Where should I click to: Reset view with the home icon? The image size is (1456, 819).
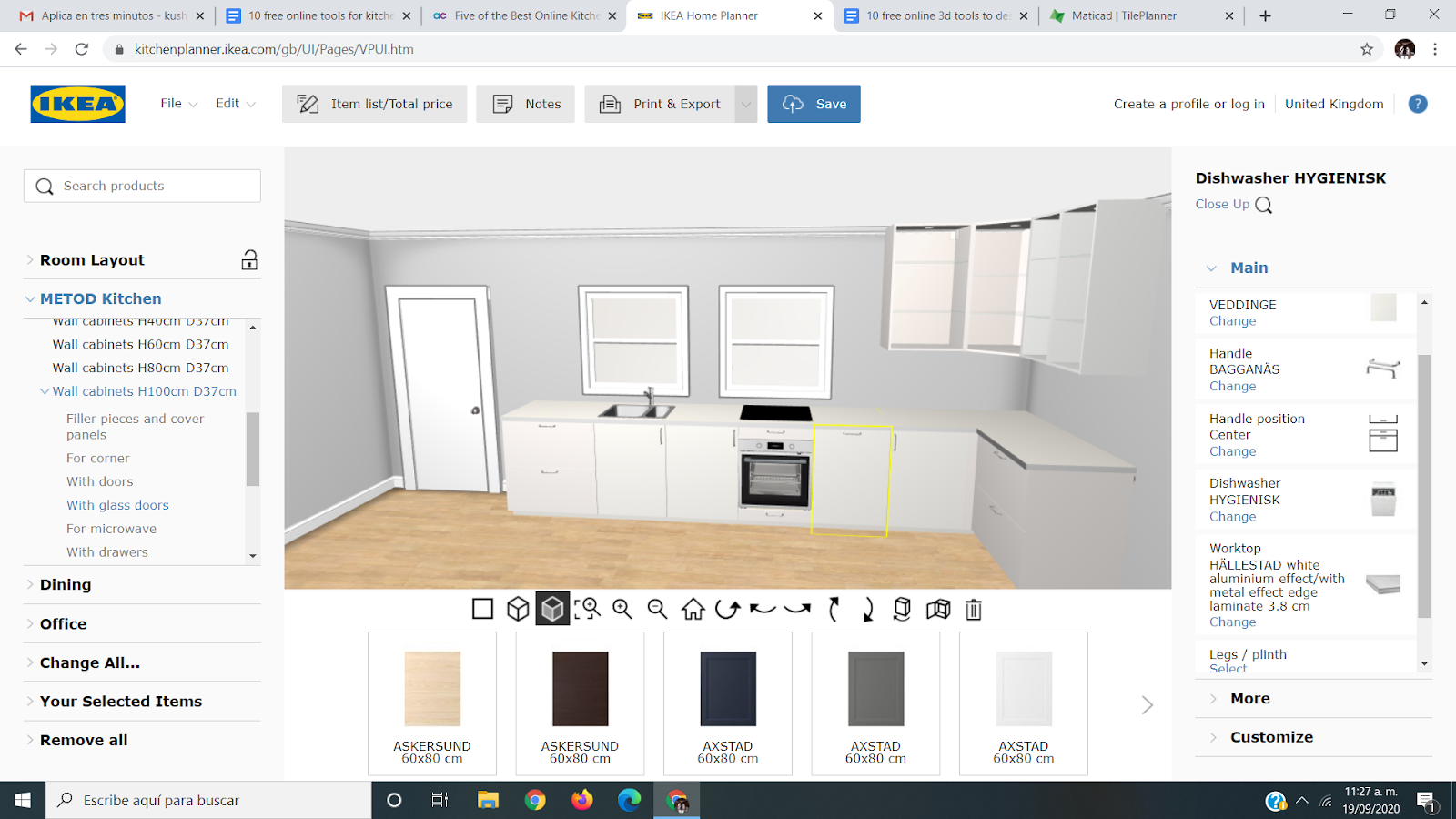tap(693, 609)
